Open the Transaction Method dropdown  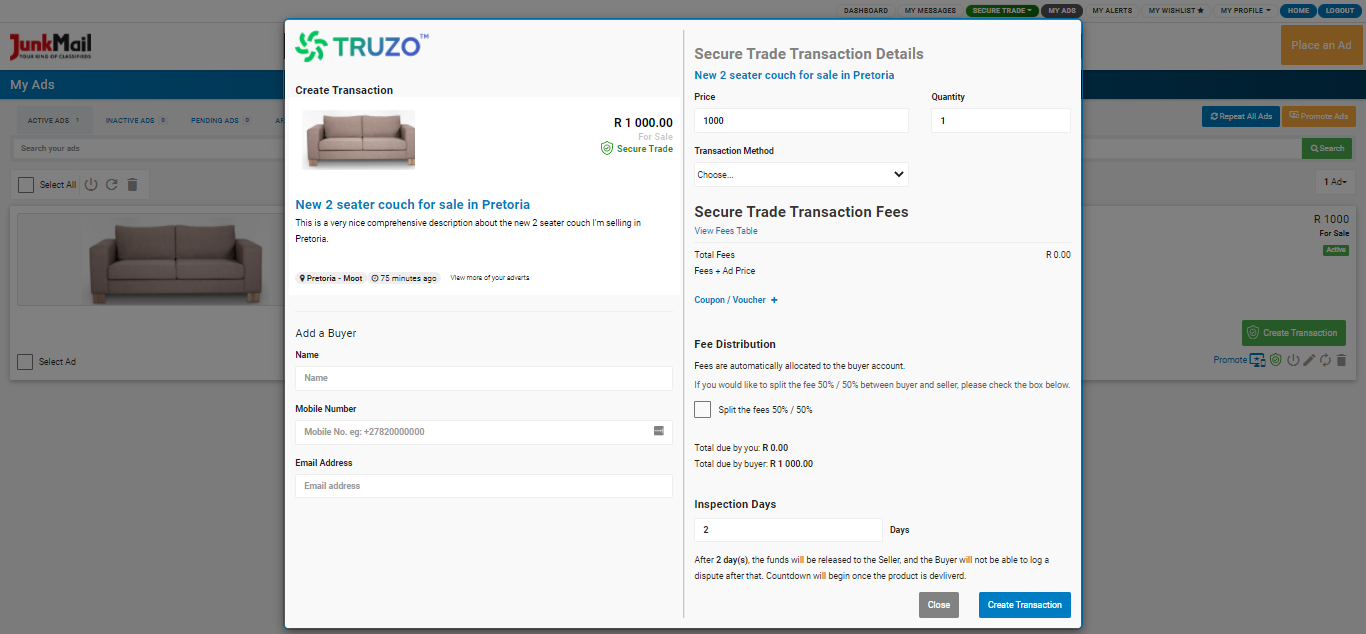[x=800, y=173]
